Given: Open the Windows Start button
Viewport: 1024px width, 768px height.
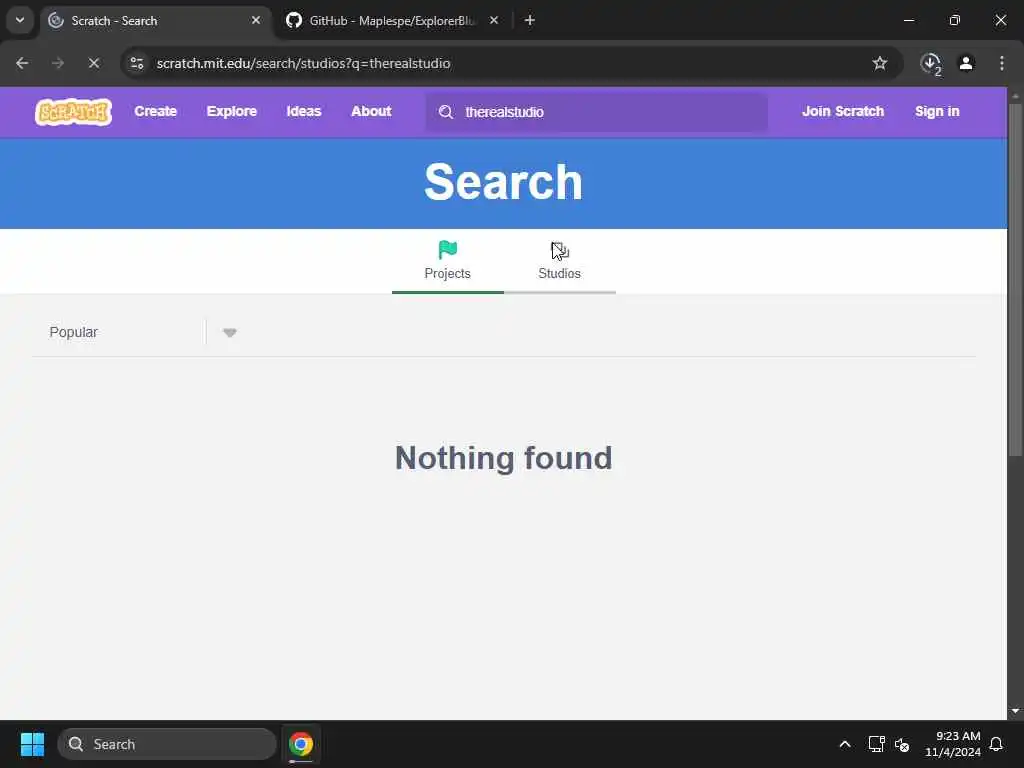Looking at the screenshot, I should point(32,744).
